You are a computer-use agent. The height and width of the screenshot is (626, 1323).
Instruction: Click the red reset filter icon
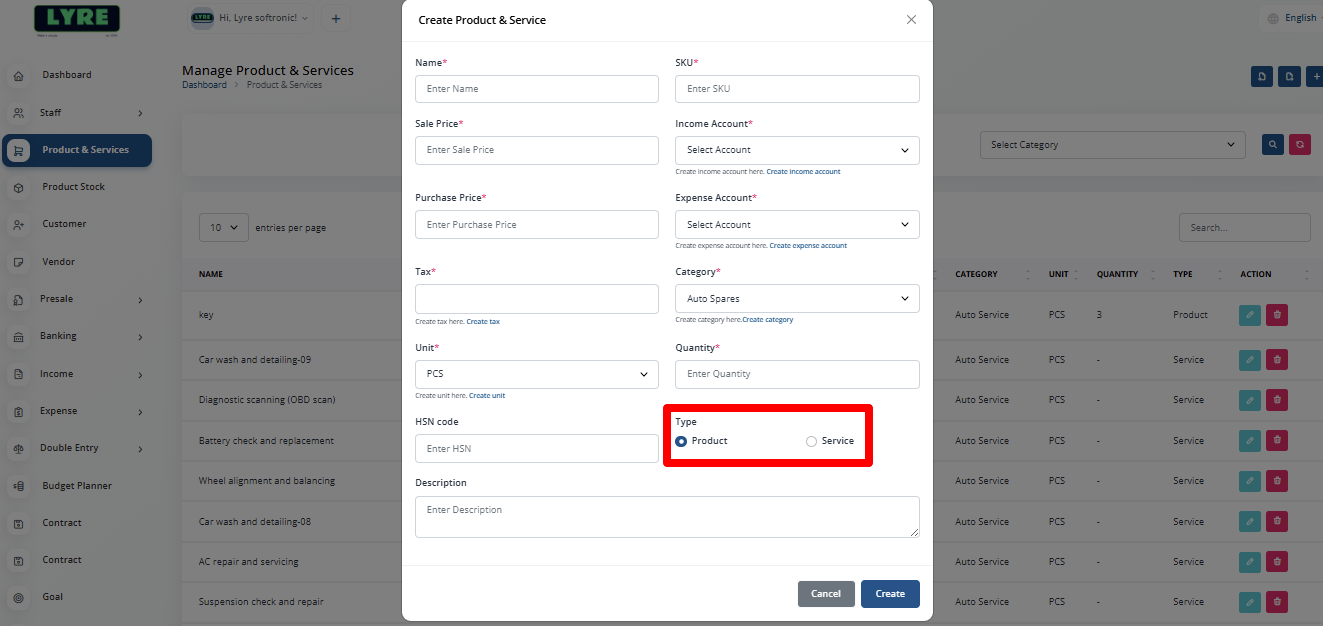coord(1300,145)
